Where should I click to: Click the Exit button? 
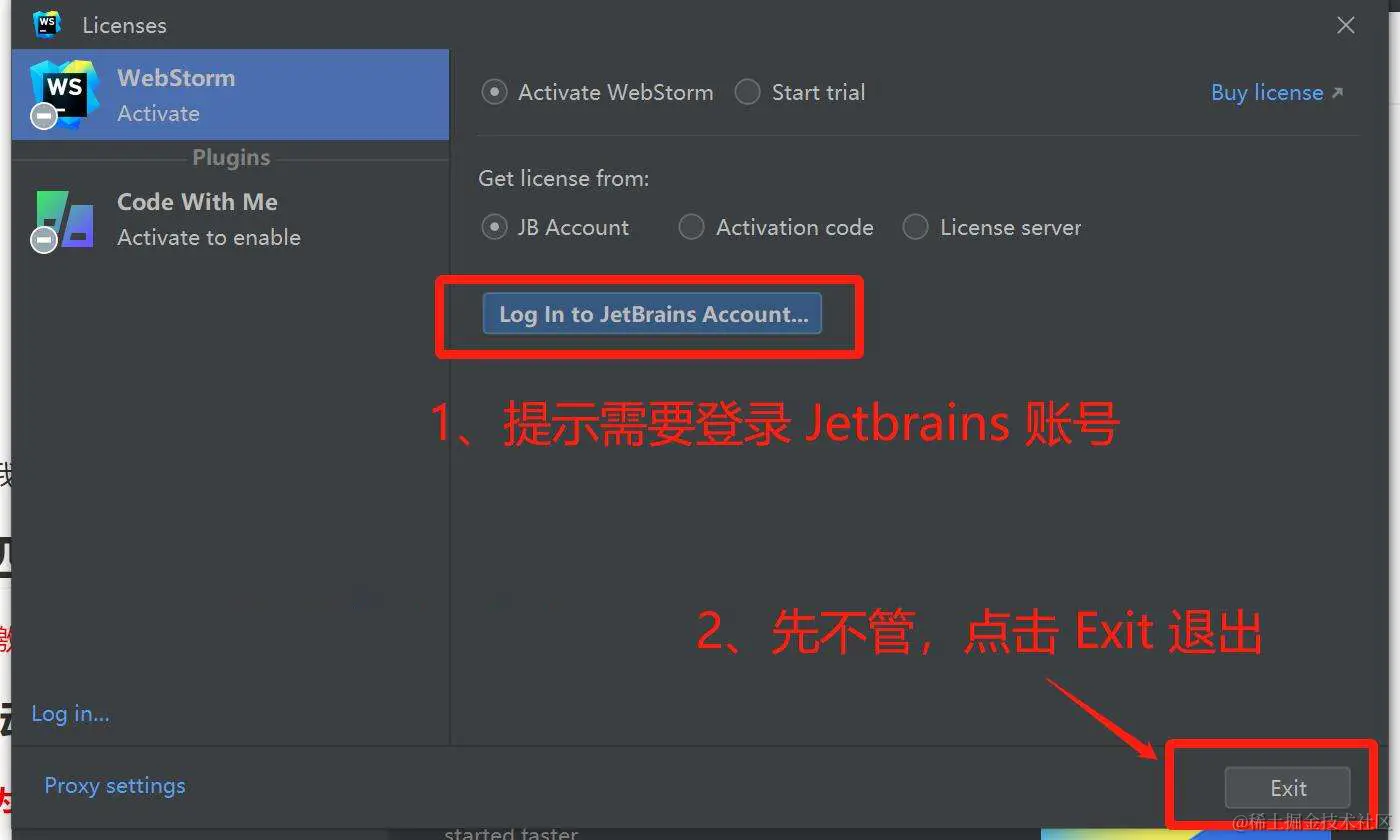(x=1288, y=788)
